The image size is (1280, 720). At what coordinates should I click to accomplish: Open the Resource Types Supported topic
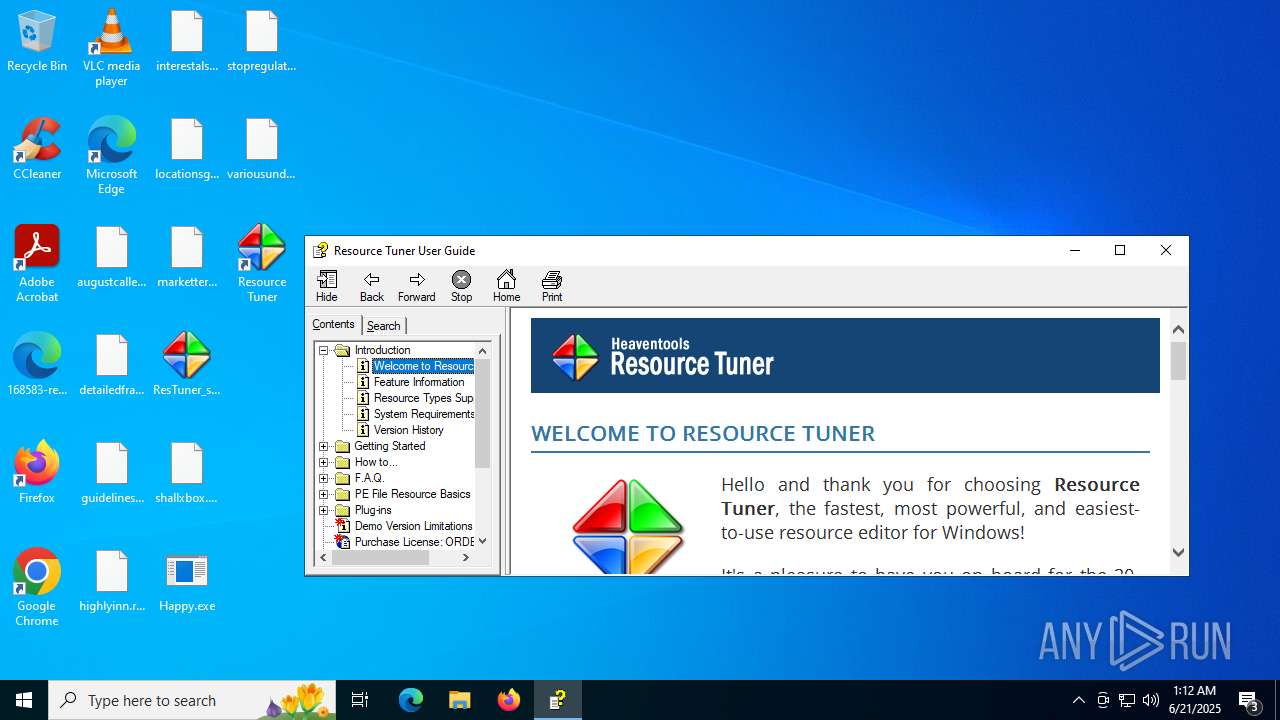(x=423, y=398)
